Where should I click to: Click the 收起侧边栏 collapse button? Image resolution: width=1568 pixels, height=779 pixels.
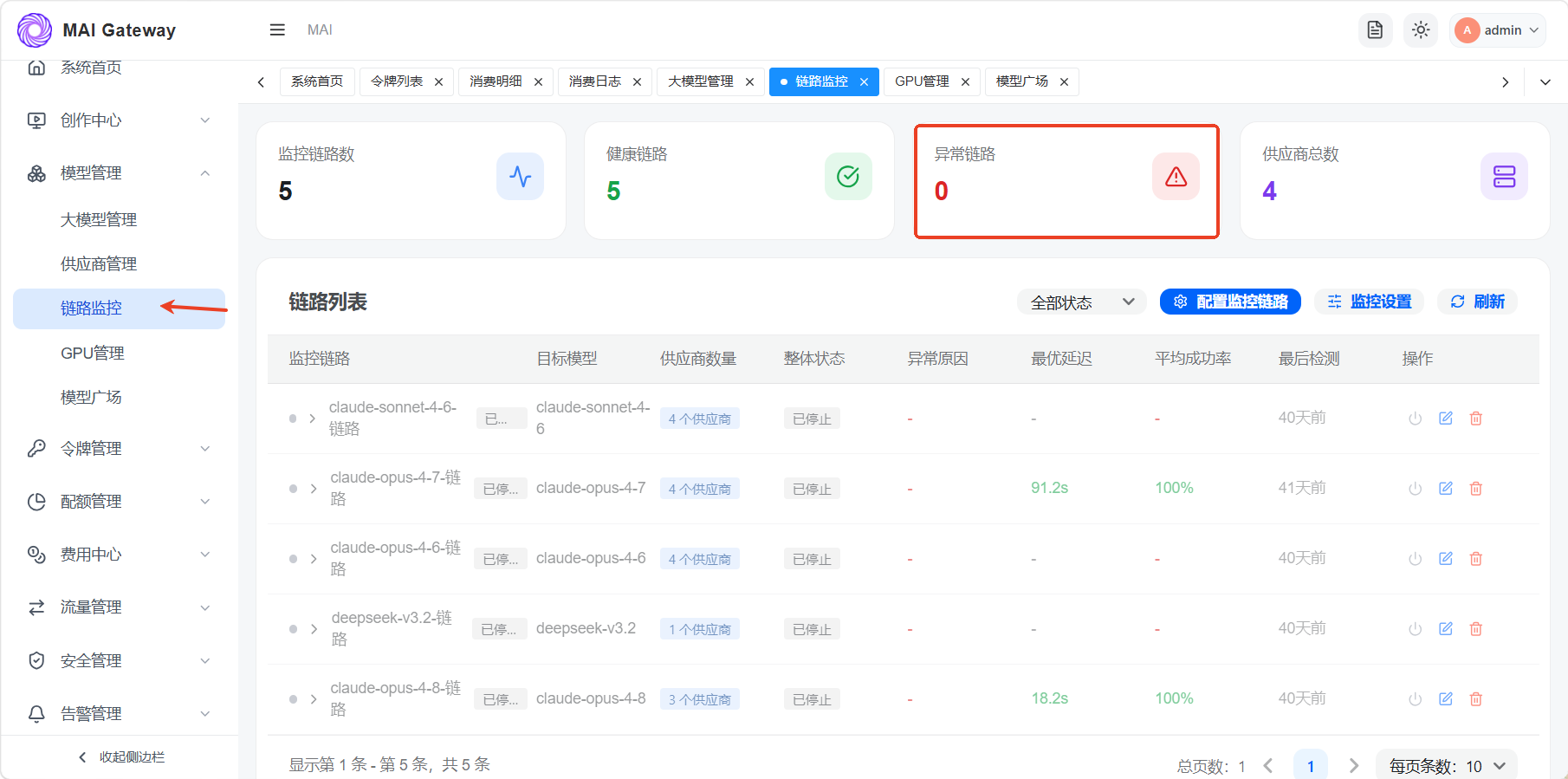(x=120, y=757)
